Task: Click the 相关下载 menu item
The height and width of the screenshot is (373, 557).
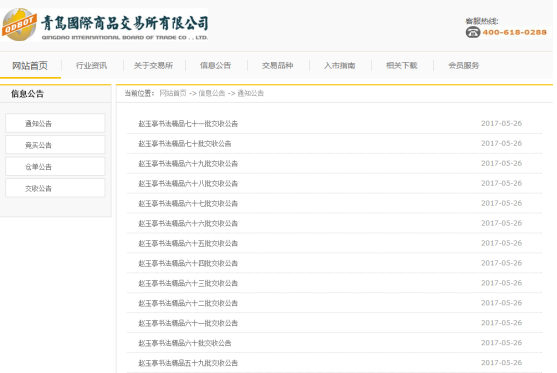Action: 402,66
